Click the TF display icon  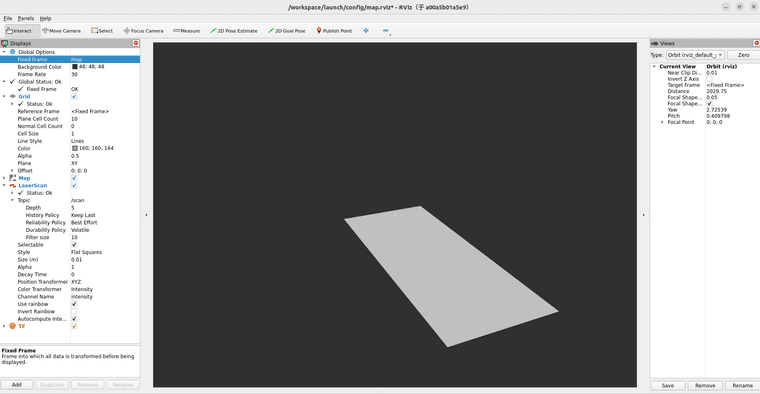[x=13, y=326]
